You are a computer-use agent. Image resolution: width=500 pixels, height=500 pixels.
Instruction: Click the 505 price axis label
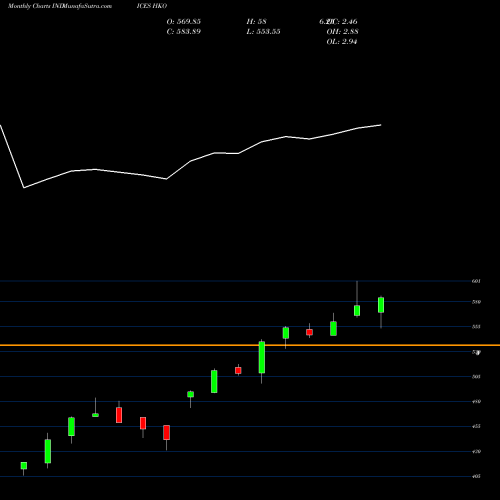click(476, 377)
